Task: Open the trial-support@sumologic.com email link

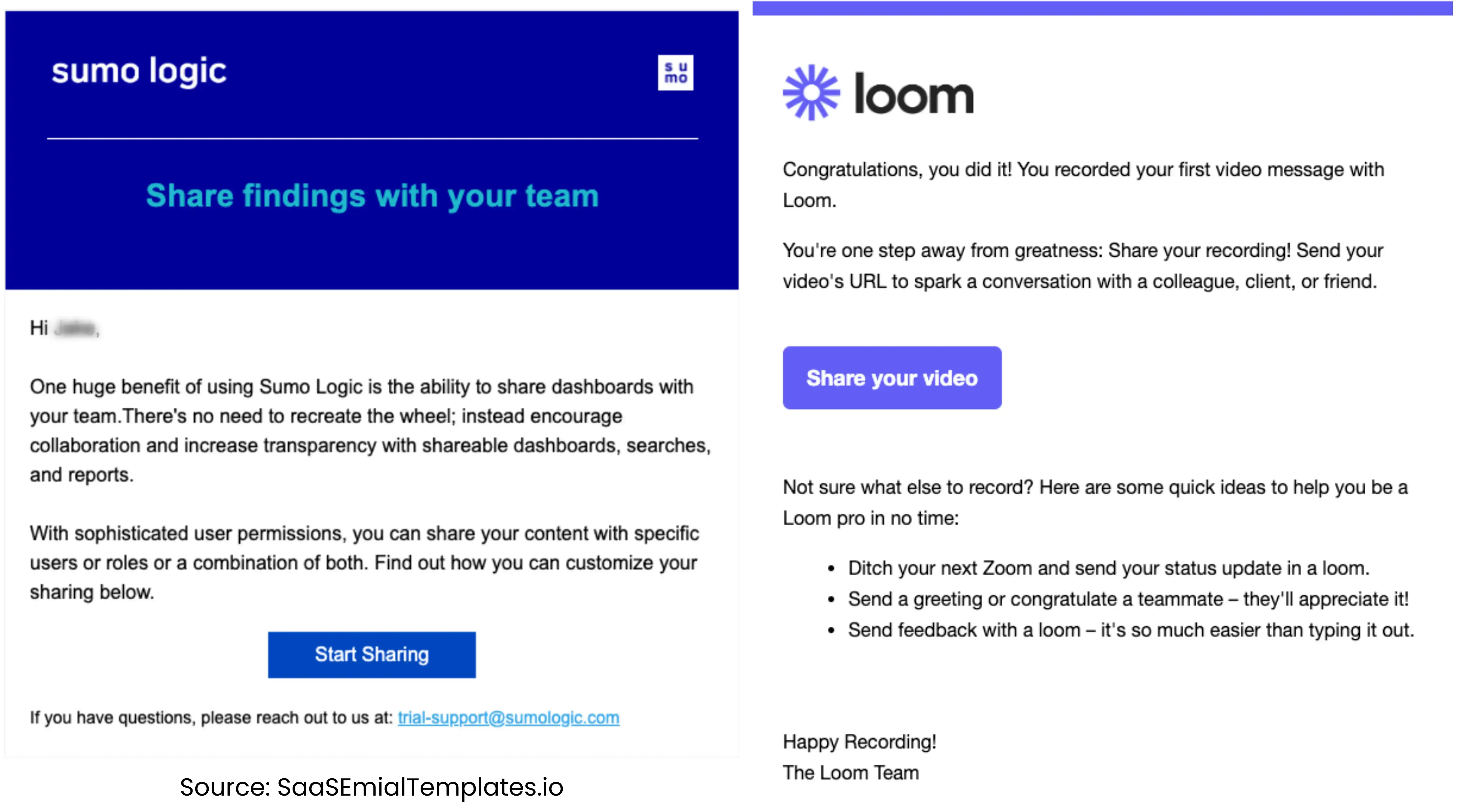Action: point(508,718)
